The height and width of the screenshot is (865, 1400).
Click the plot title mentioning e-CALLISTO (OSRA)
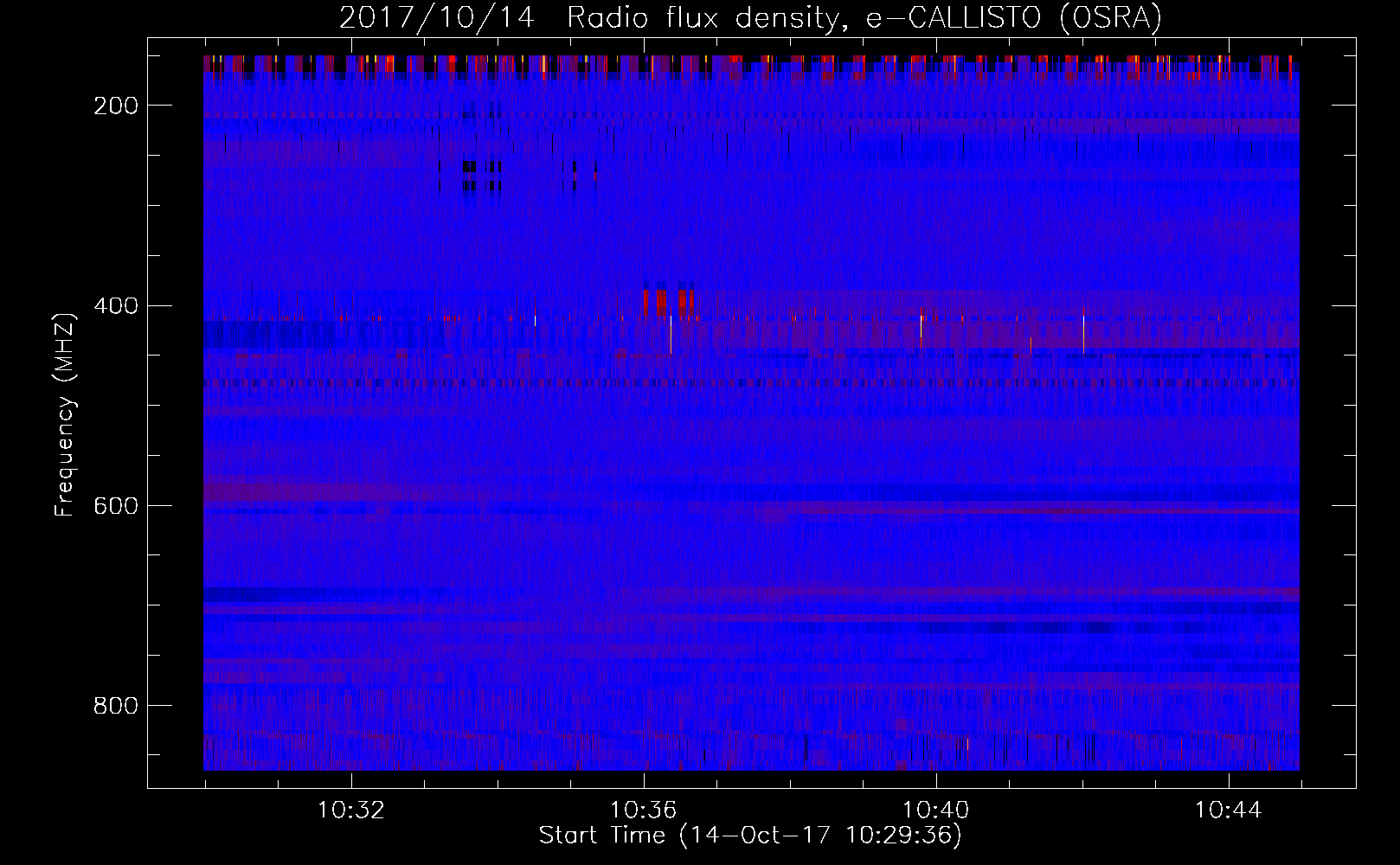(x=750, y=16)
